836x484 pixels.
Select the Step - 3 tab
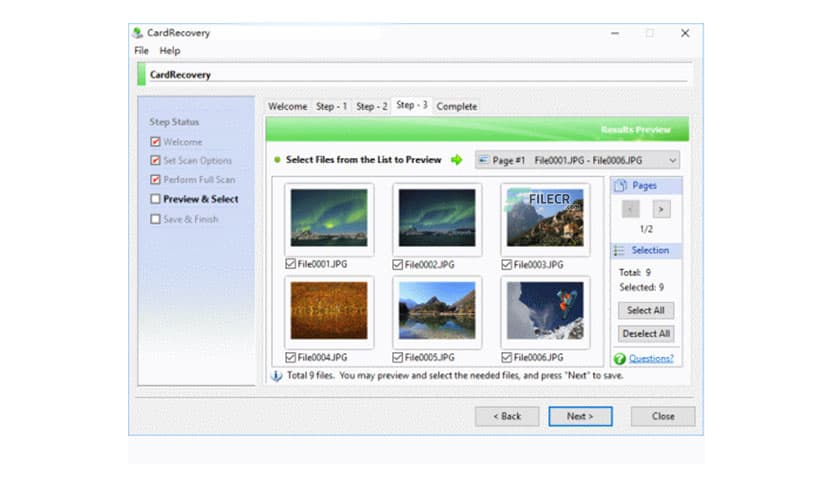point(412,105)
